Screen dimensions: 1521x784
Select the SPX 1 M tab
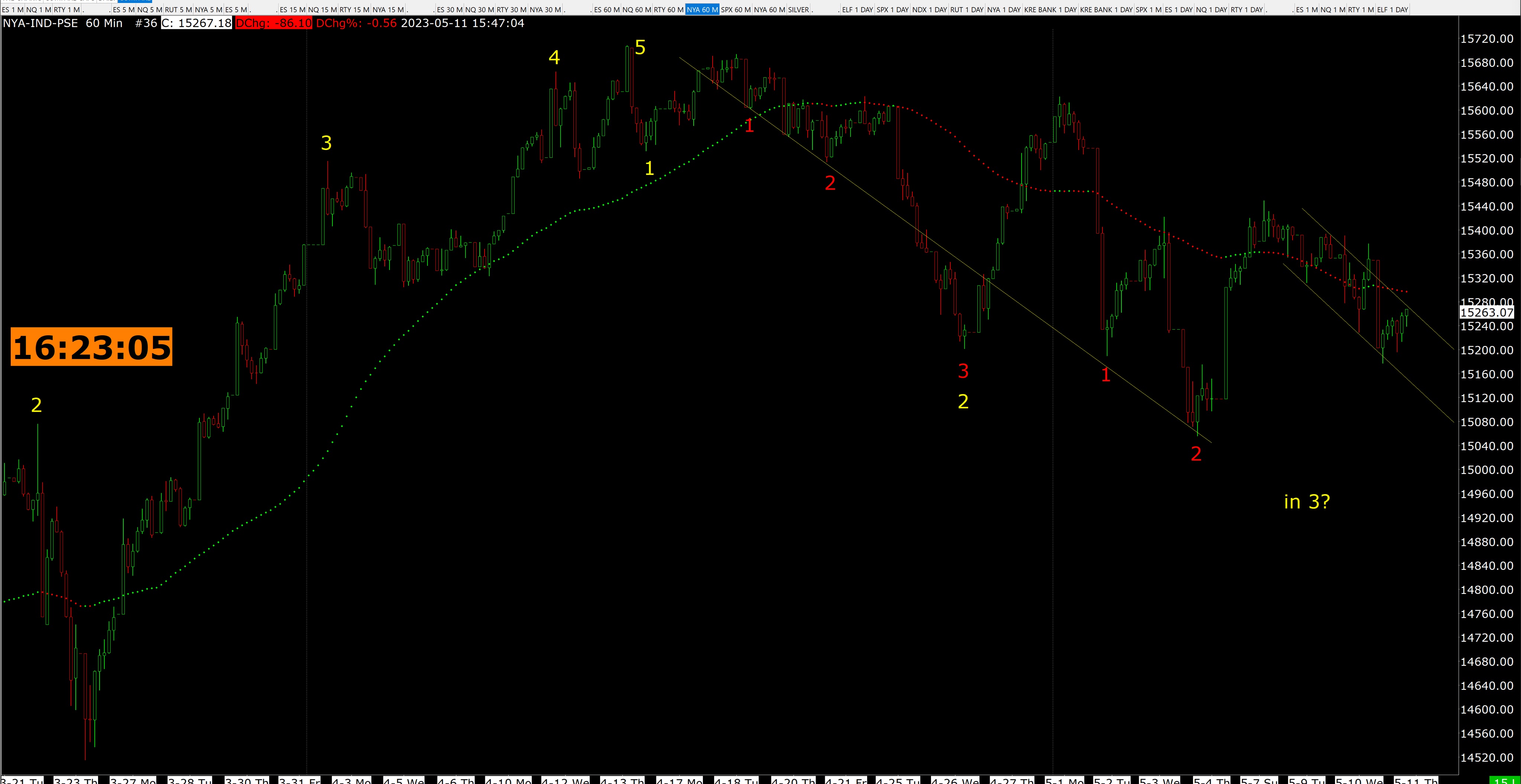click(x=1149, y=9)
